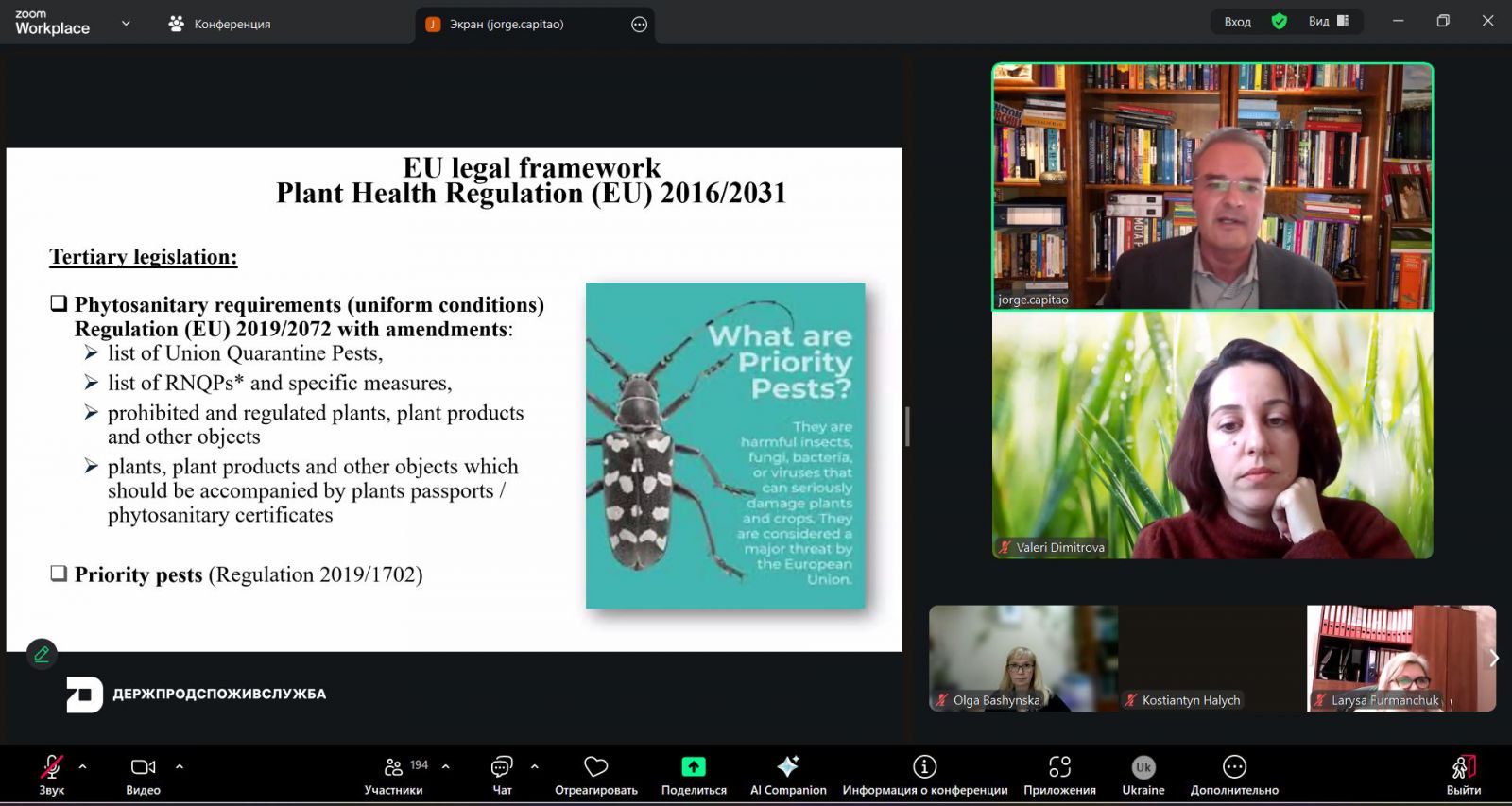Click the green encryption shield icon
This screenshot has width=1512, height=806.
[1279, 22]
